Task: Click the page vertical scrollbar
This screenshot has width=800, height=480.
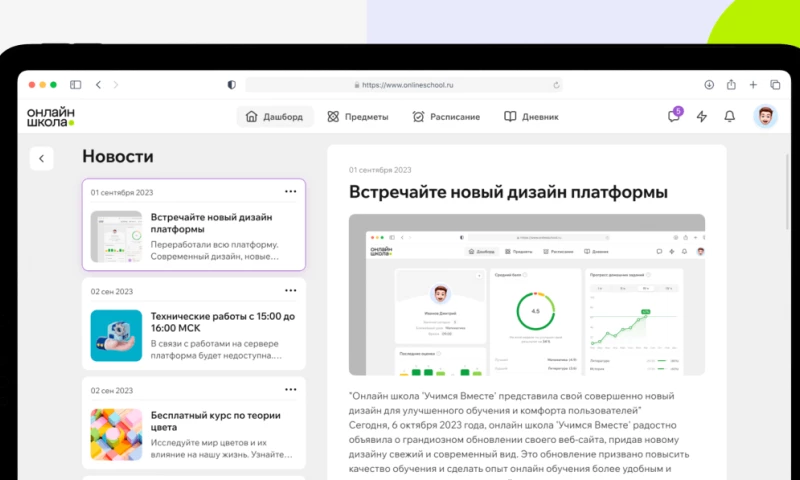Action: (x=787, y=191)
